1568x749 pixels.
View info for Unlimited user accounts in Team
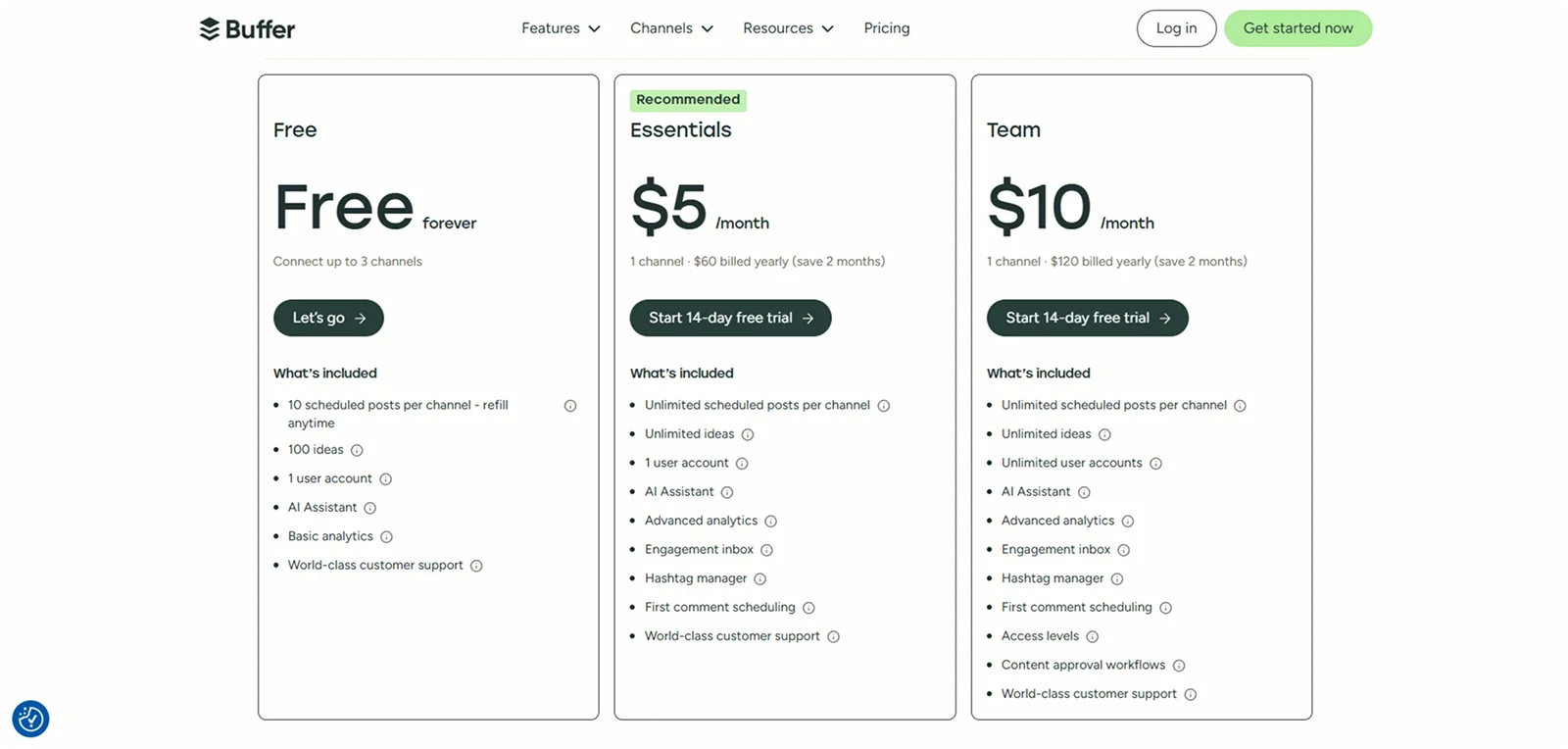(1156, 463)
